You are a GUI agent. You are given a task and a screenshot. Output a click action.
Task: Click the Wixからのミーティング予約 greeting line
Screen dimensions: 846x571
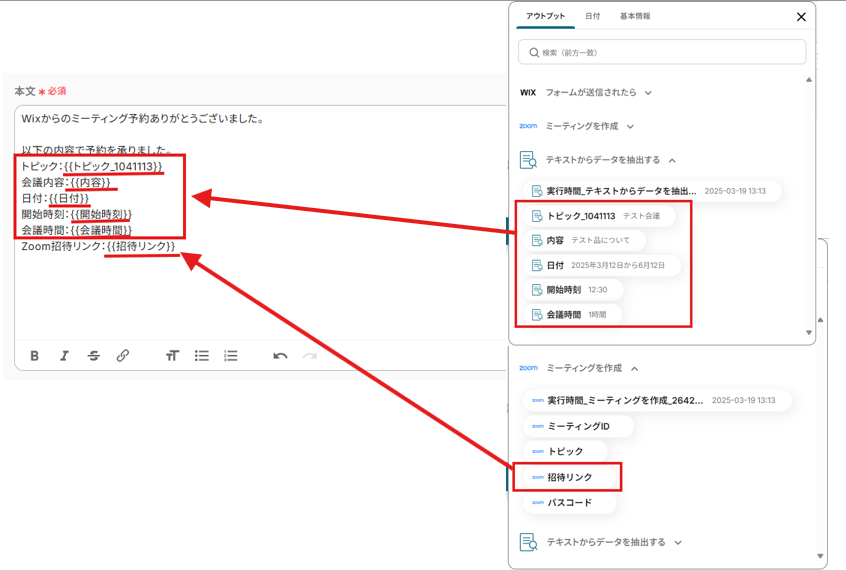(142, 119)
